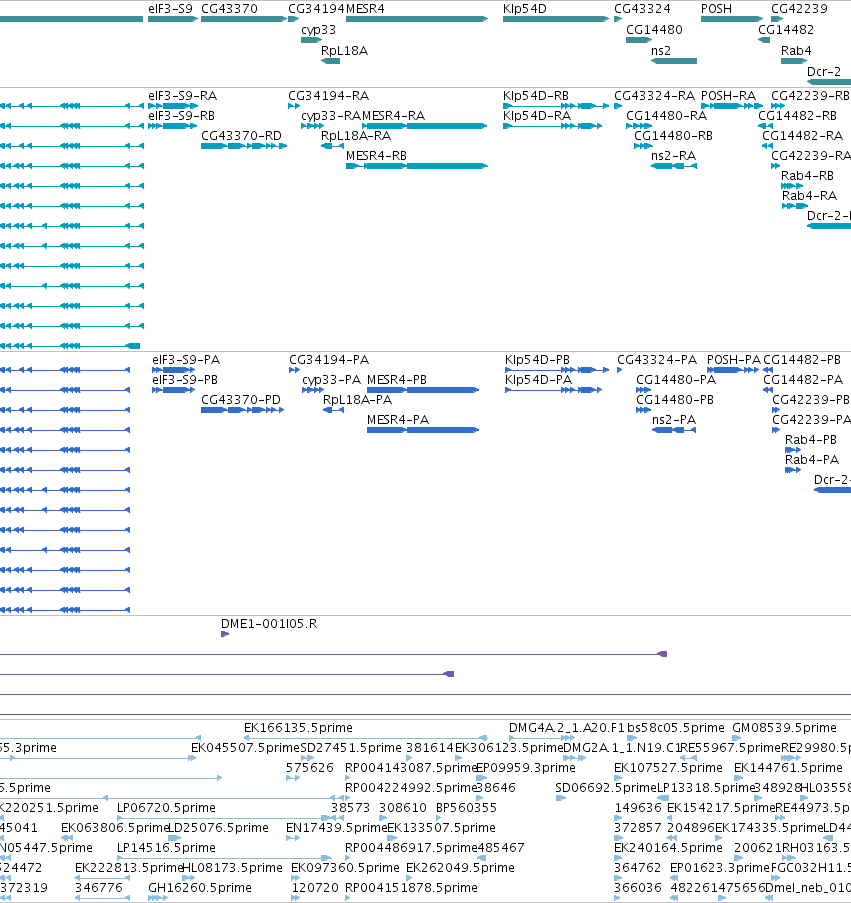Viewport: 851px width, 903px height.
Task: Open protein CG43370-PD
Action: (x=242, y=410)
